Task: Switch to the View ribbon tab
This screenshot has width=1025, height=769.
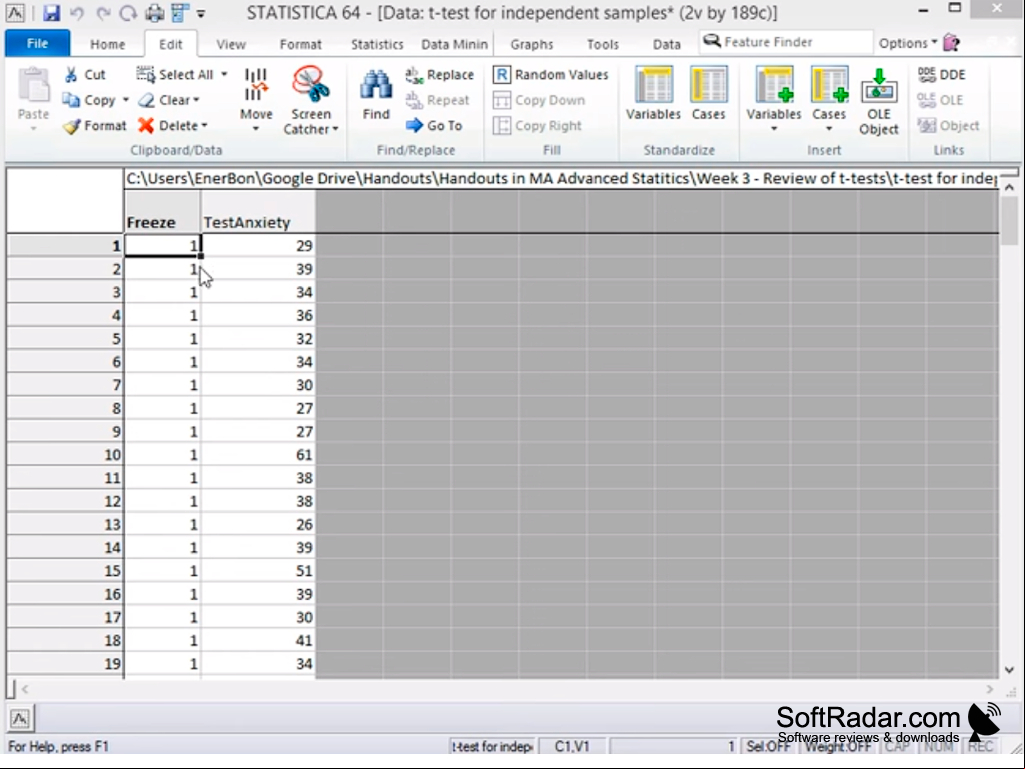Action: pyautogui.click(x=231, y=44)
